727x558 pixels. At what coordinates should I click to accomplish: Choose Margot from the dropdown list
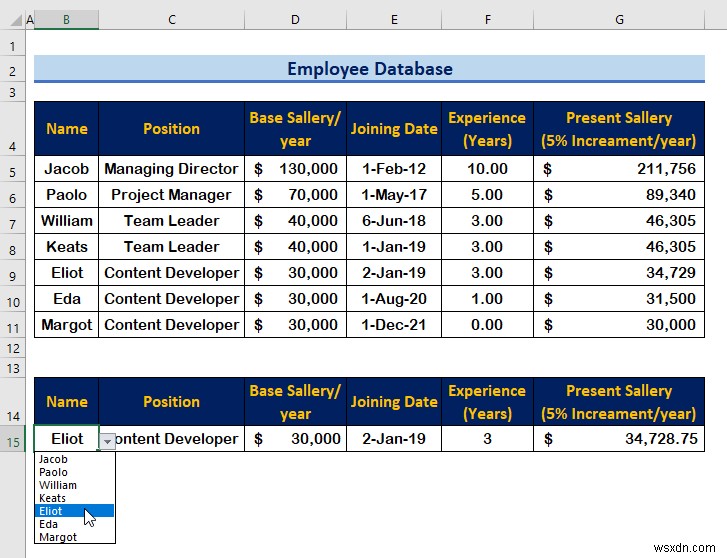[x=74, y=537]
